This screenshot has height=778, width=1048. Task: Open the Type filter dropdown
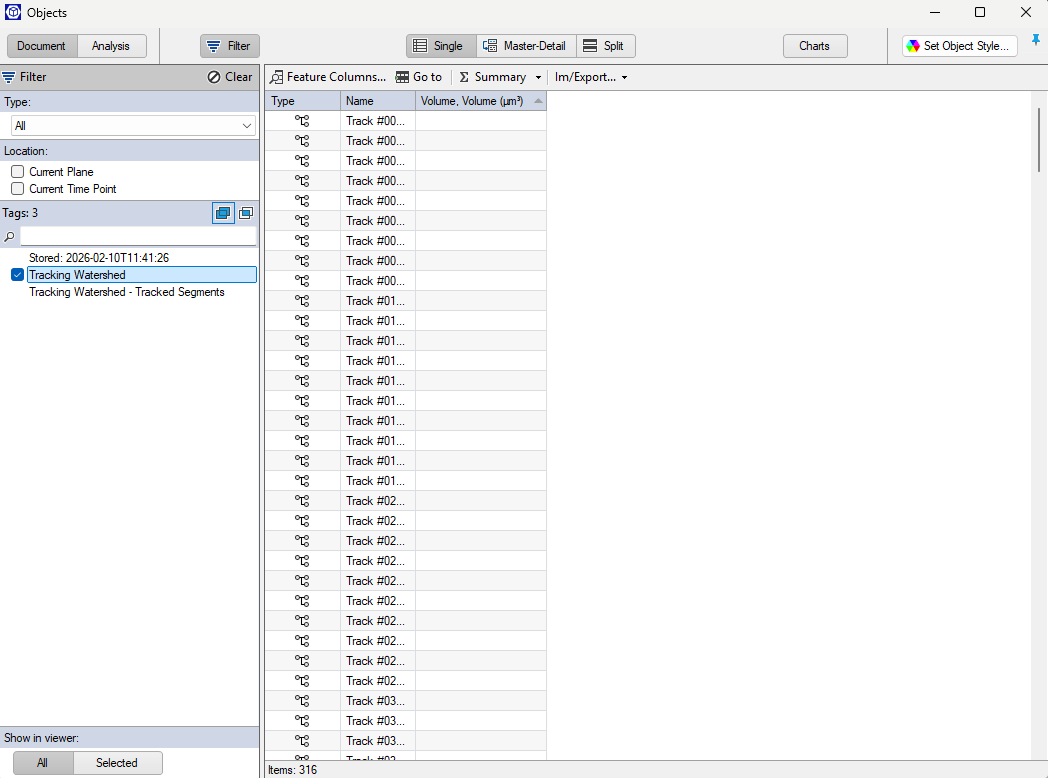click(246, 125)
